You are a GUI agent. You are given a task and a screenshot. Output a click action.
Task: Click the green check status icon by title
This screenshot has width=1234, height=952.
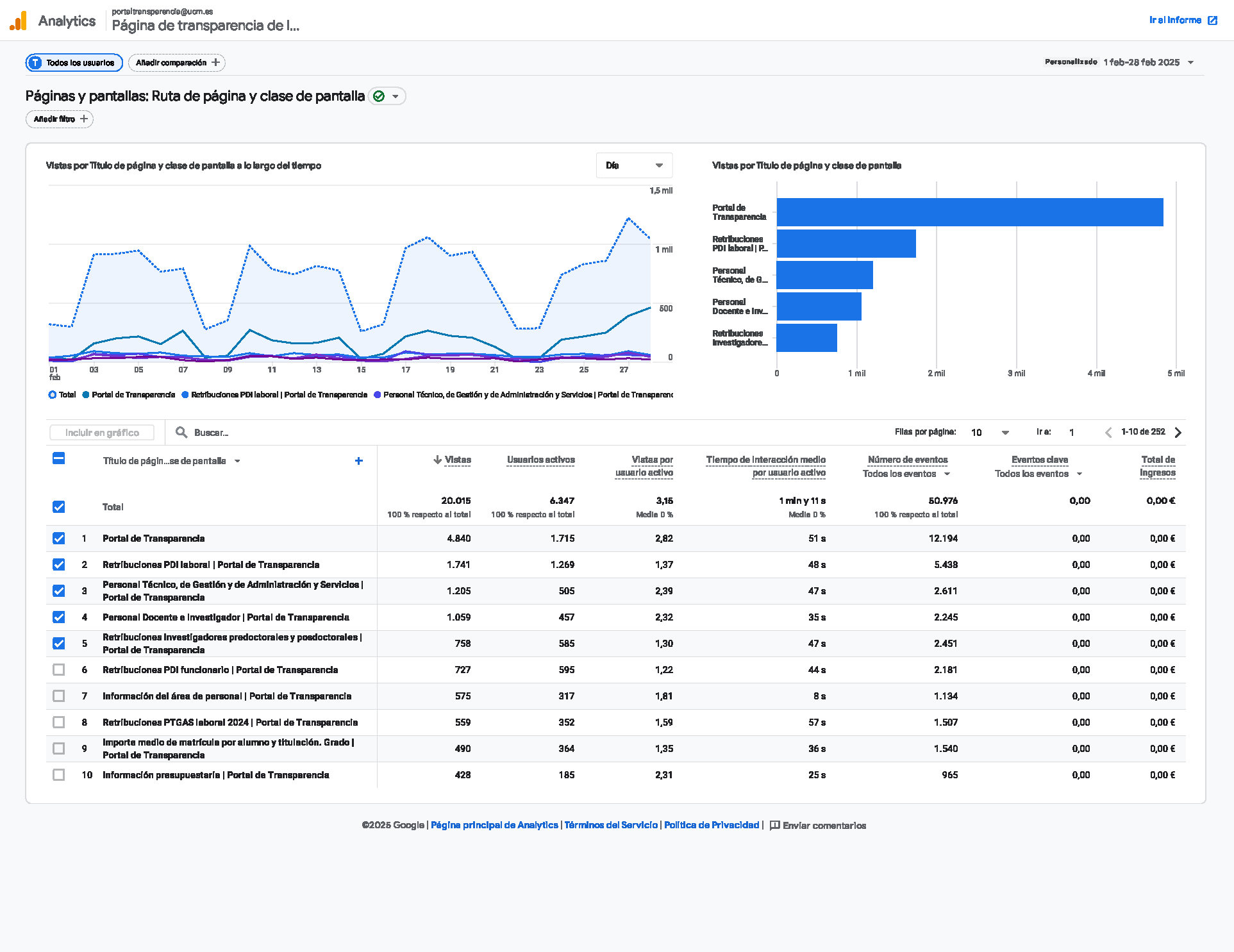tap(379, 96)
